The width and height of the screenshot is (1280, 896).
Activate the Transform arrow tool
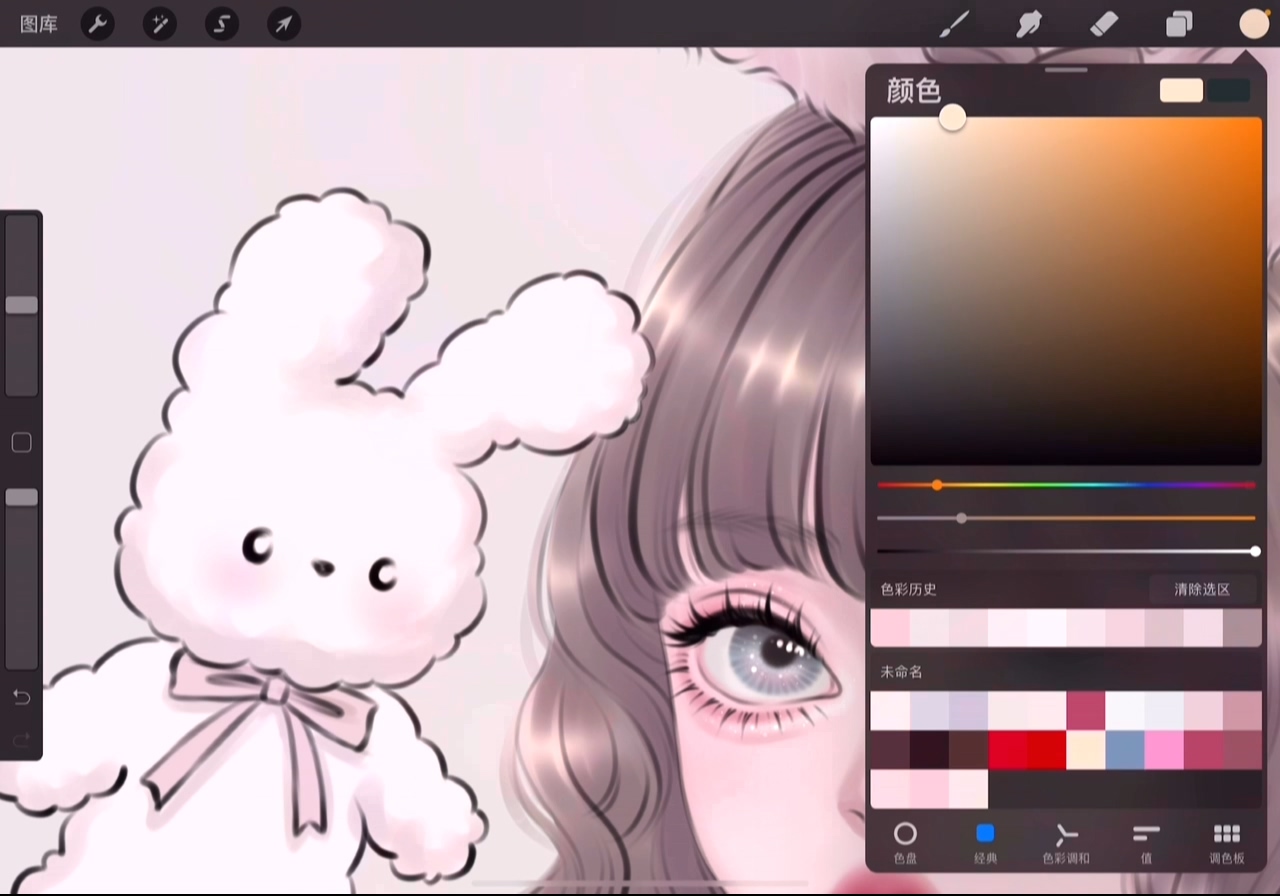coord(284,24)
